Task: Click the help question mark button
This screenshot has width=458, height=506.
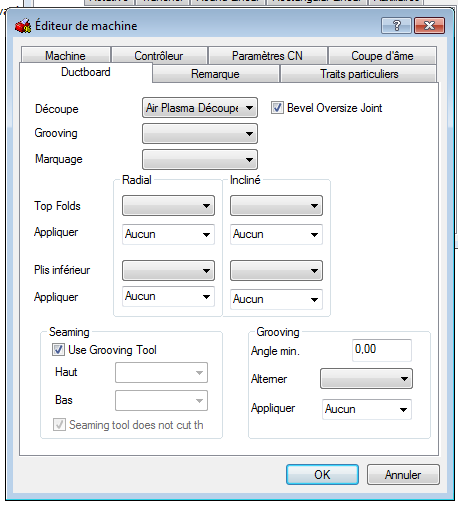Action: [x=396, y=26]
